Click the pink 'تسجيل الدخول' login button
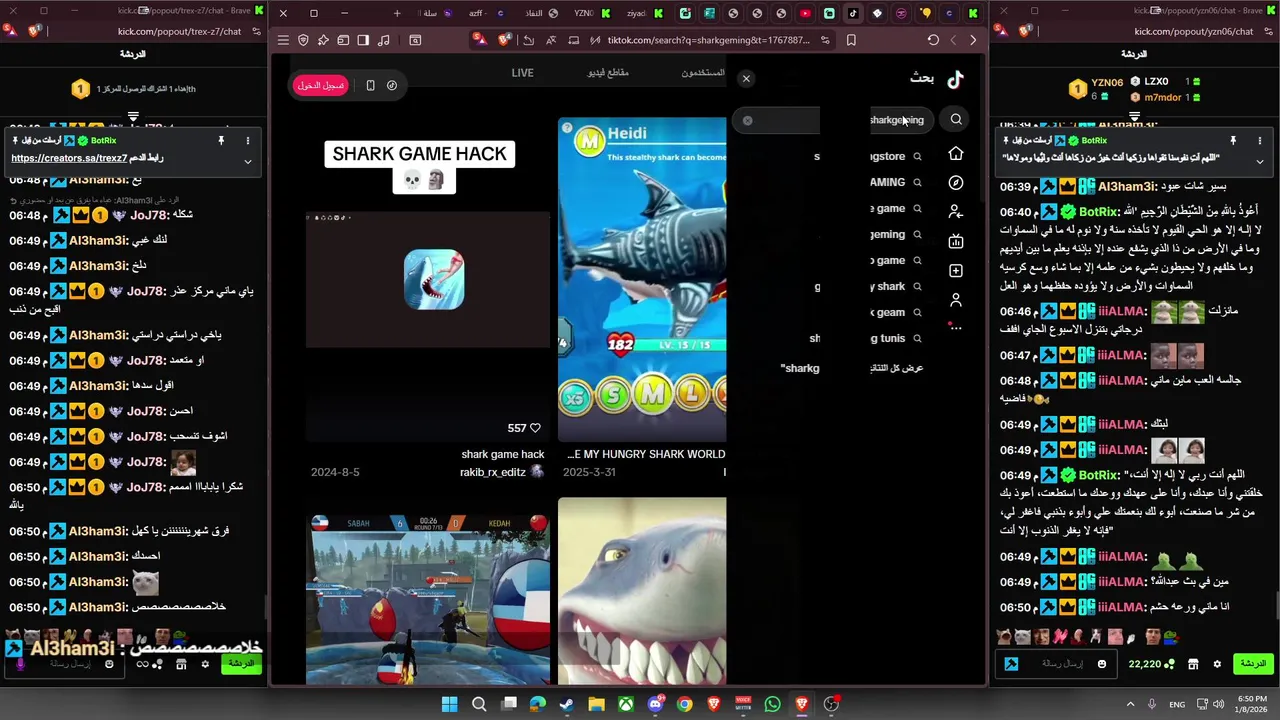Image resolution: width=1280 pixels, height=720 pixels. click(x=321, y=86)
